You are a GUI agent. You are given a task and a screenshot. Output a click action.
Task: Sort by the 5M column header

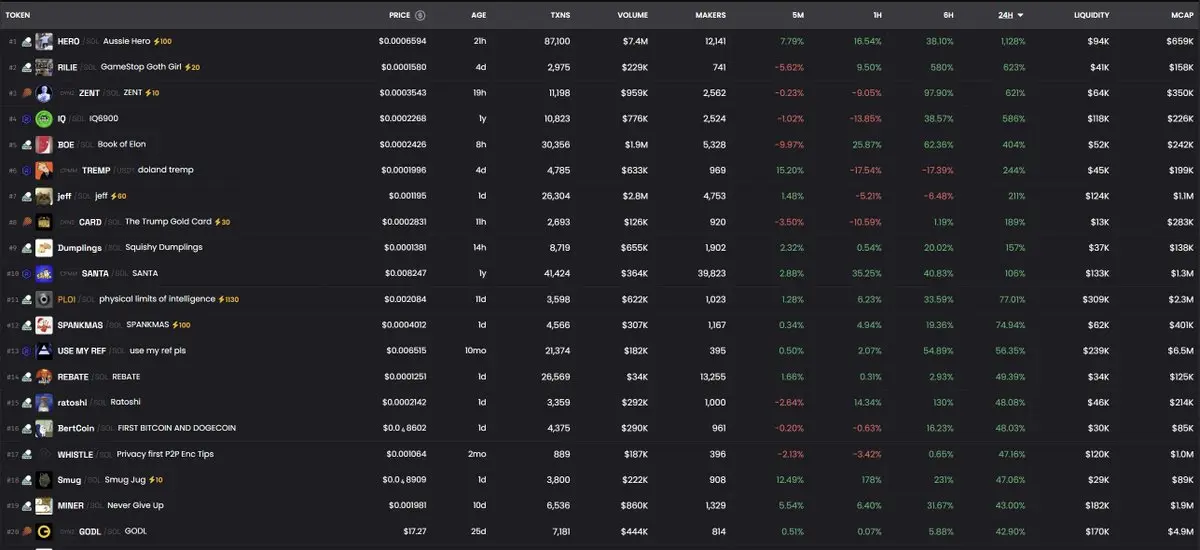797,15
